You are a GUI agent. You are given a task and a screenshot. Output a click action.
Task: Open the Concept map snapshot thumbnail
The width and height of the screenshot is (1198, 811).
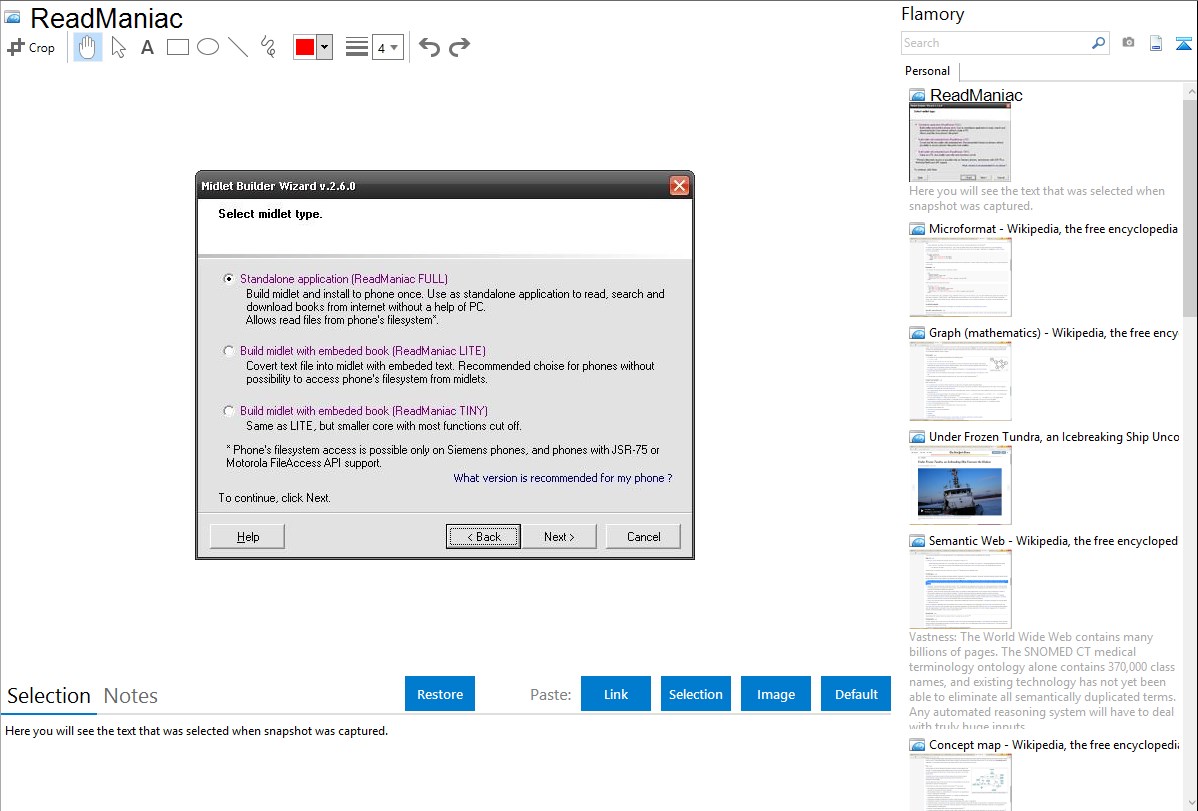[960, 782]
